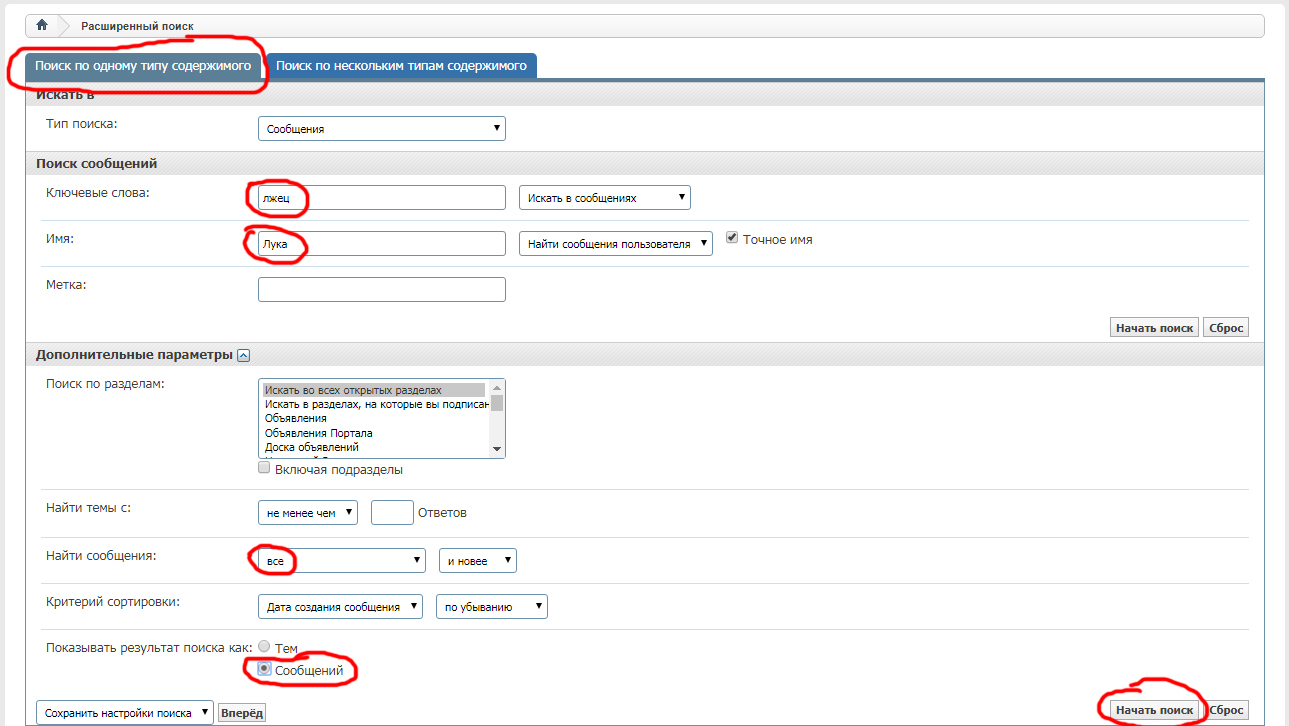Open the по убыванию order dropdown

pyautogui.click(x=492, y=607)
